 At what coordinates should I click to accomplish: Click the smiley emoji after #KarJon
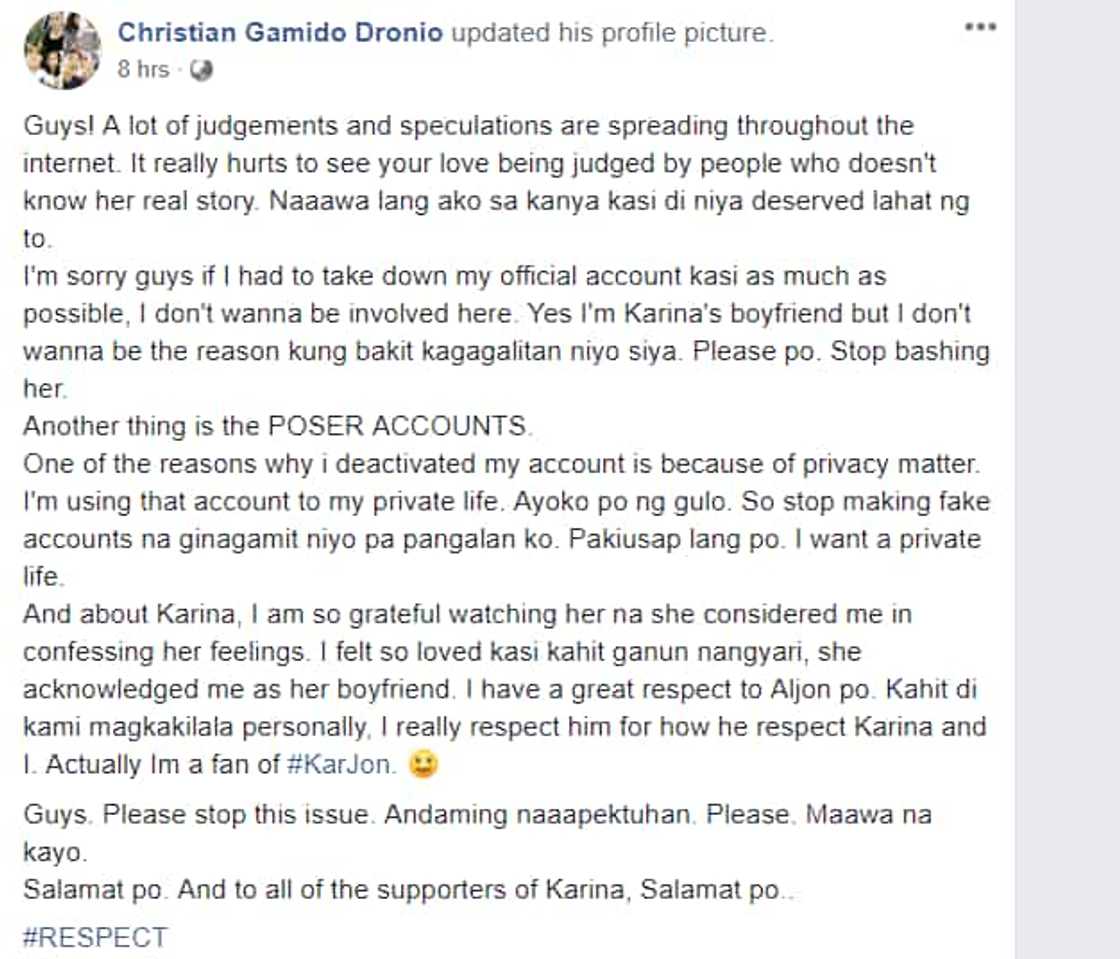tap(425, 765)
